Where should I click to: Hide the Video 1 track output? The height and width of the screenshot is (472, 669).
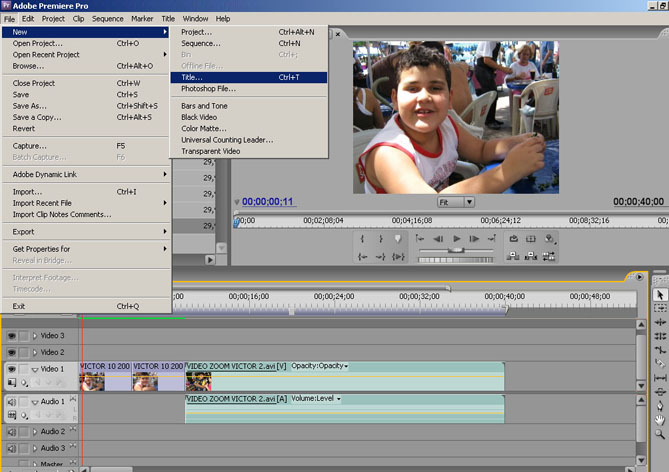click(12, 369)
